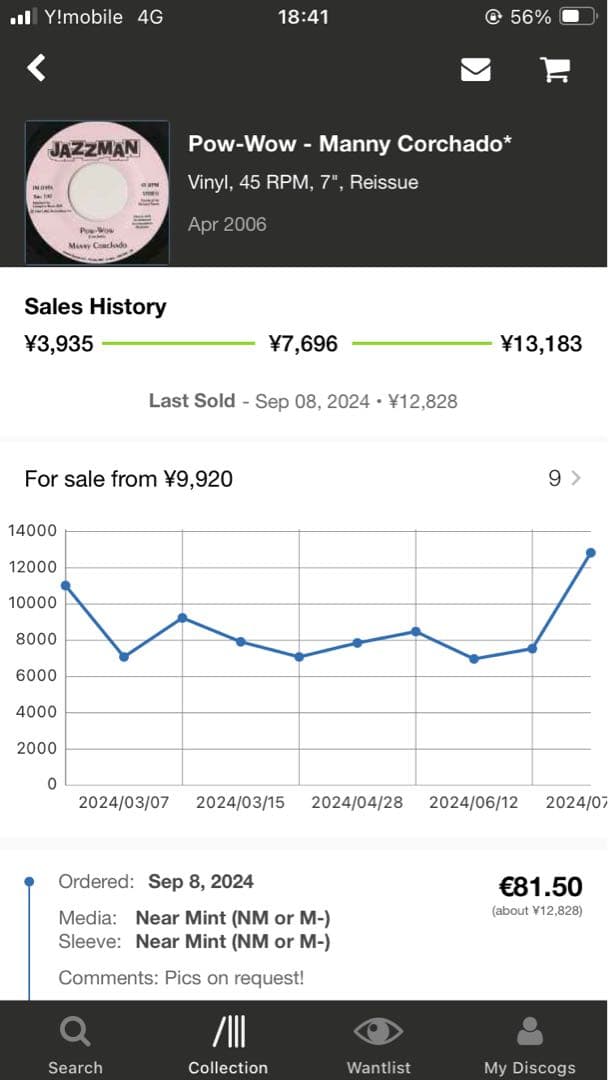
Task: Tap the €81.50 sale price
Action: tap(540, 886)
